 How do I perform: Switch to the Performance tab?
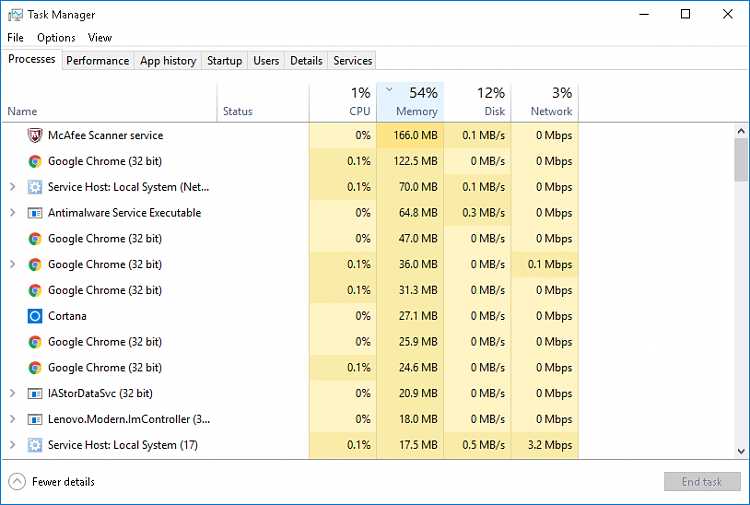(98, 61)
